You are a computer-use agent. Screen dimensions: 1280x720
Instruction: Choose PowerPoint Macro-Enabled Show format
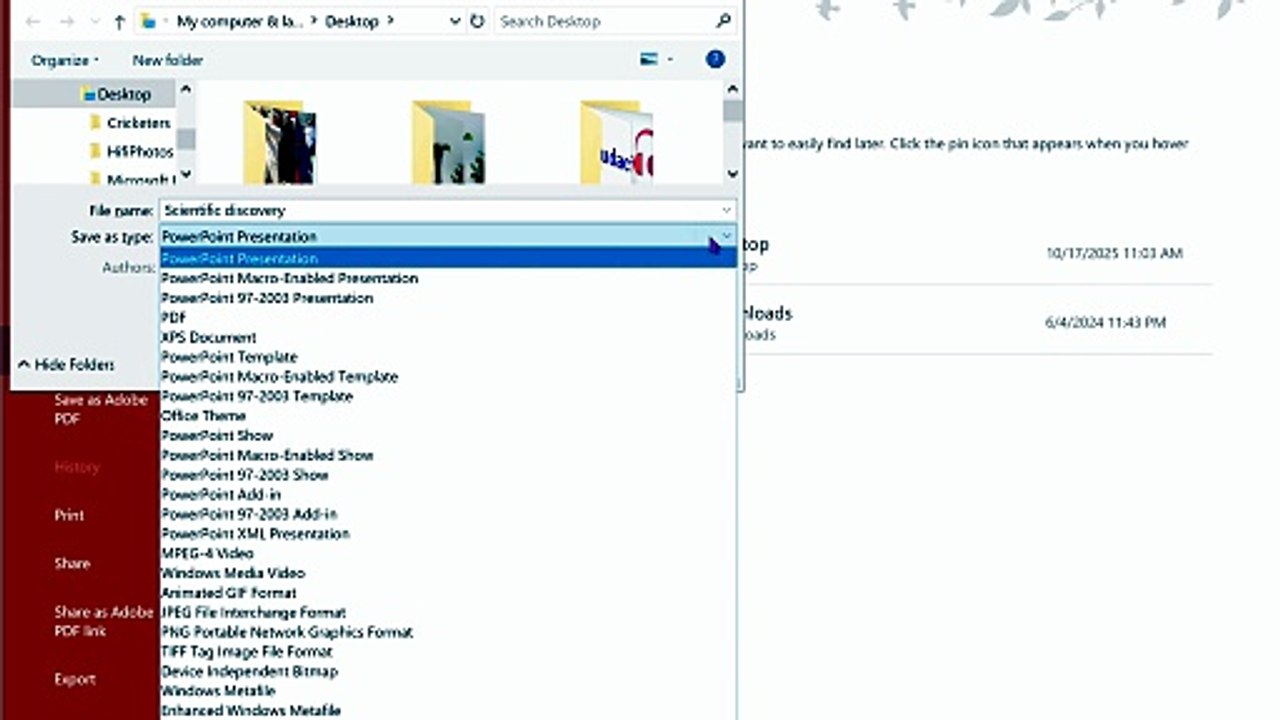click(448, 455)
